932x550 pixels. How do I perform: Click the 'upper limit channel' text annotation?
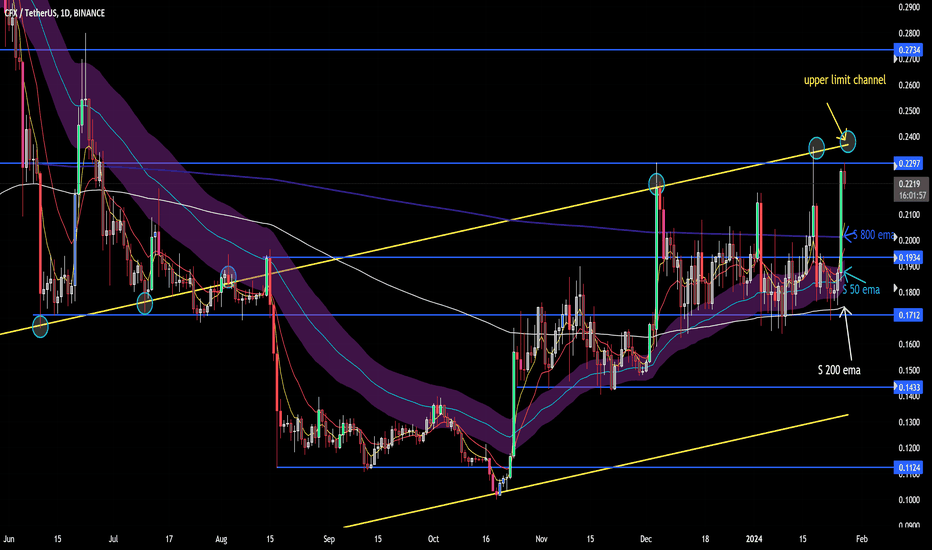click(x=845, y=80)
